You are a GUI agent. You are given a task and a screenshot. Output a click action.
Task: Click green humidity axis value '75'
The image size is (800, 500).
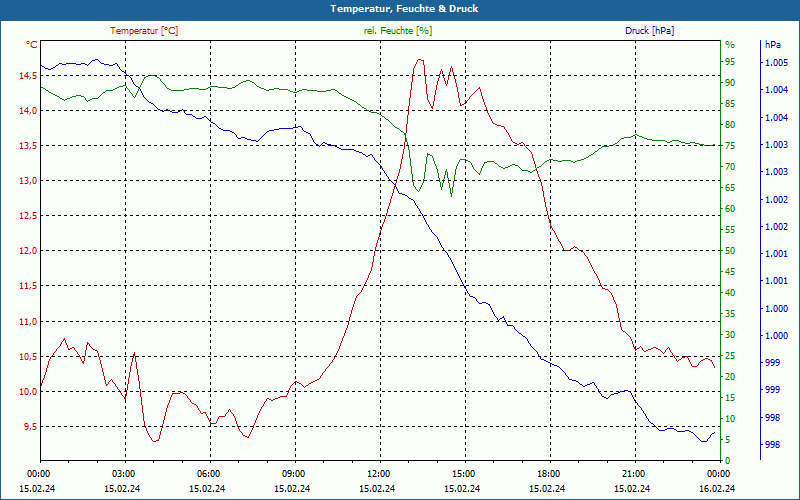731,146
